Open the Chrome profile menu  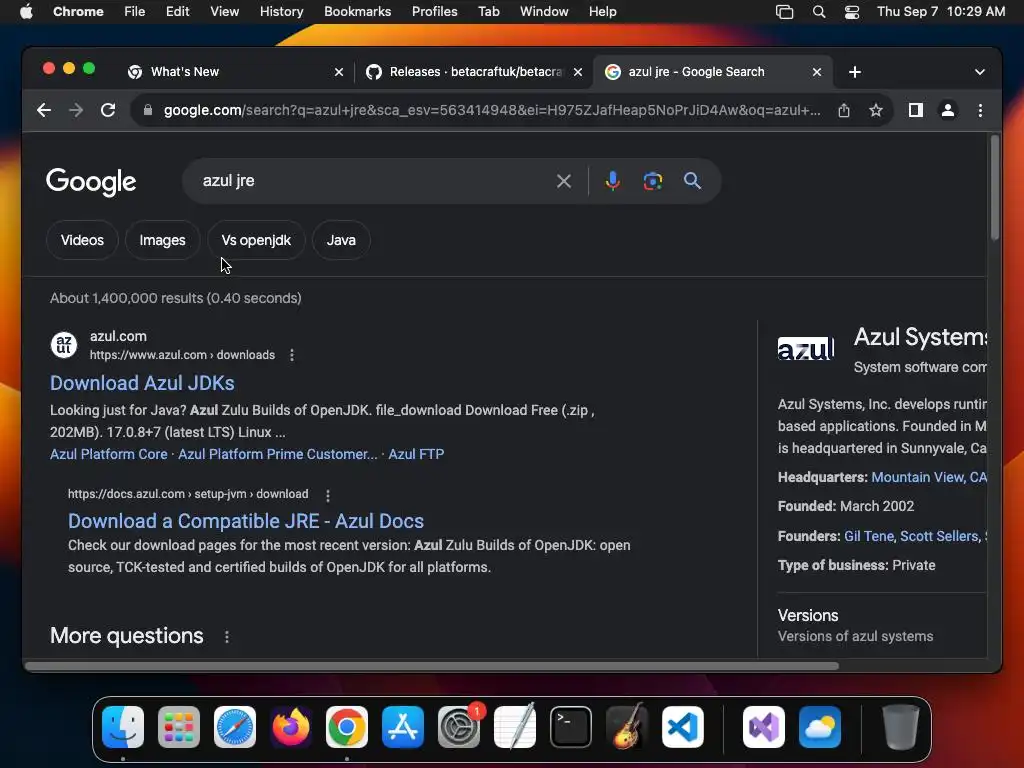tap(948, 110)
